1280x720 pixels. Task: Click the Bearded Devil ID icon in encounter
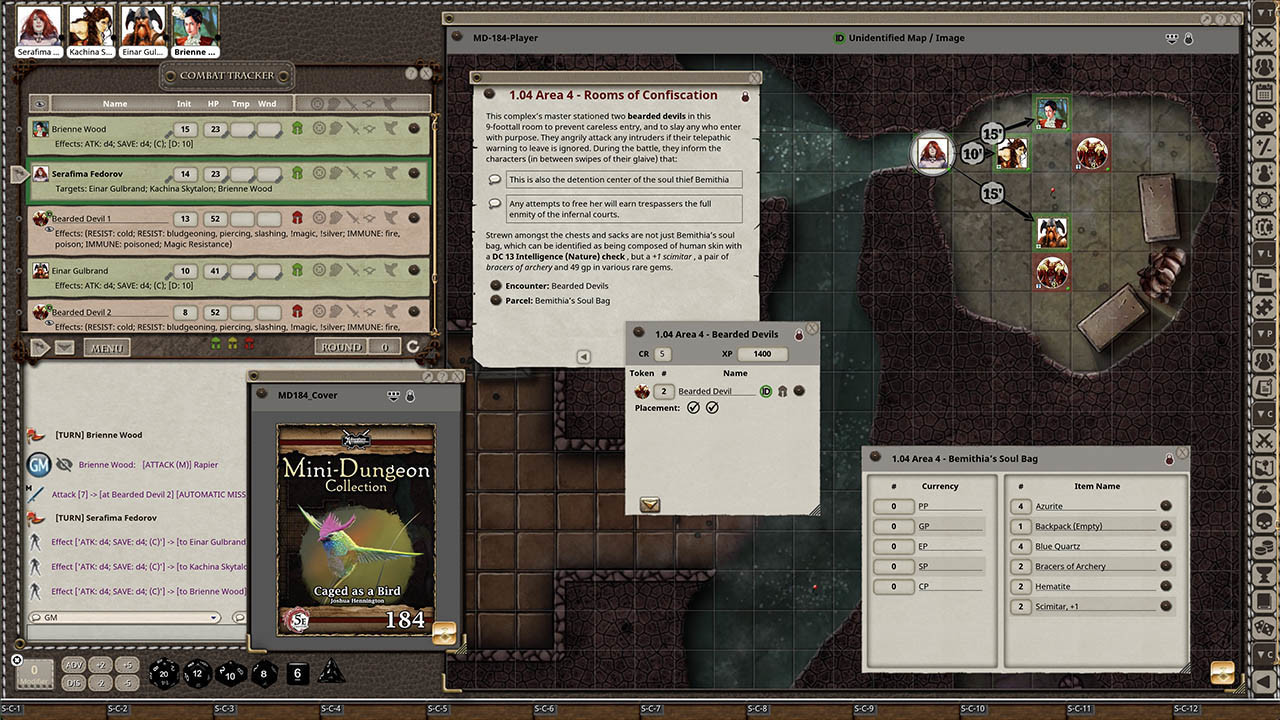[766, 391]
